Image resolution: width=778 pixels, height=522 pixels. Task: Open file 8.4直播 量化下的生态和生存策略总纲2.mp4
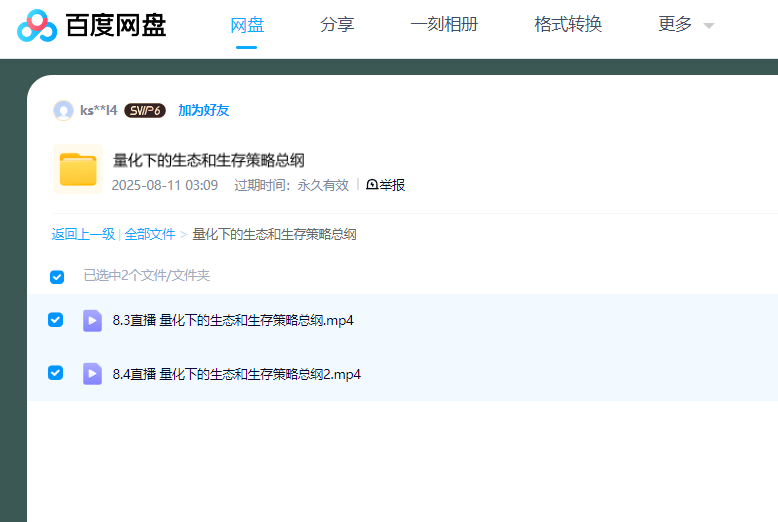236,374
